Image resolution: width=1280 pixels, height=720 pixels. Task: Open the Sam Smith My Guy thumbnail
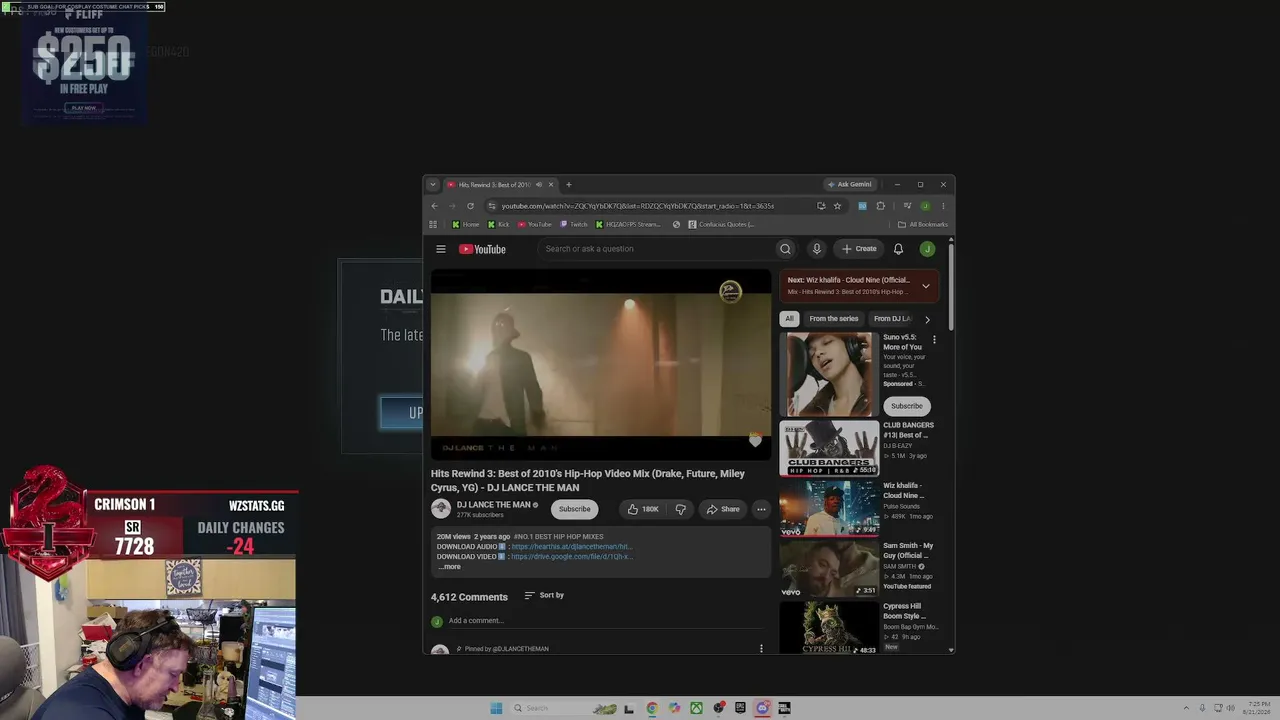point(829,568)
